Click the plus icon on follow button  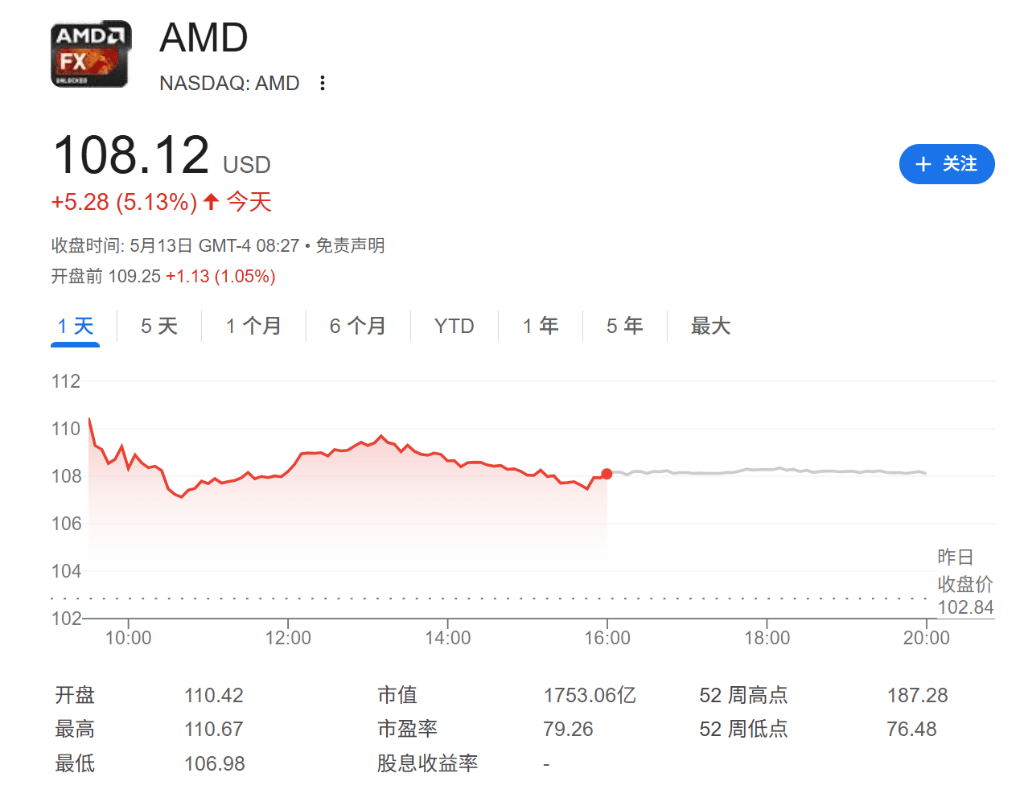coord(922,164)
